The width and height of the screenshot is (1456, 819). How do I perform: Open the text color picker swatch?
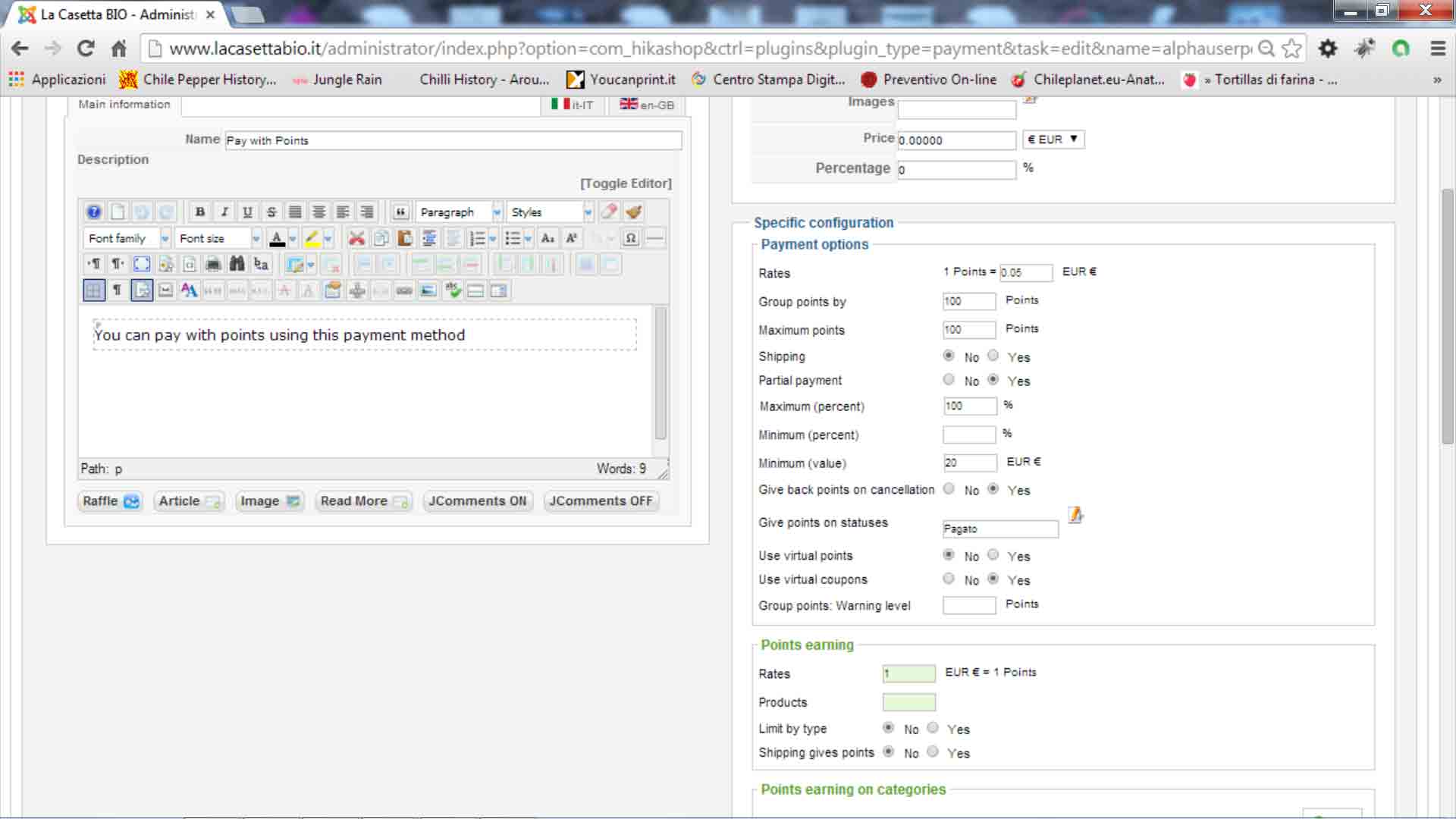(277, 239)
